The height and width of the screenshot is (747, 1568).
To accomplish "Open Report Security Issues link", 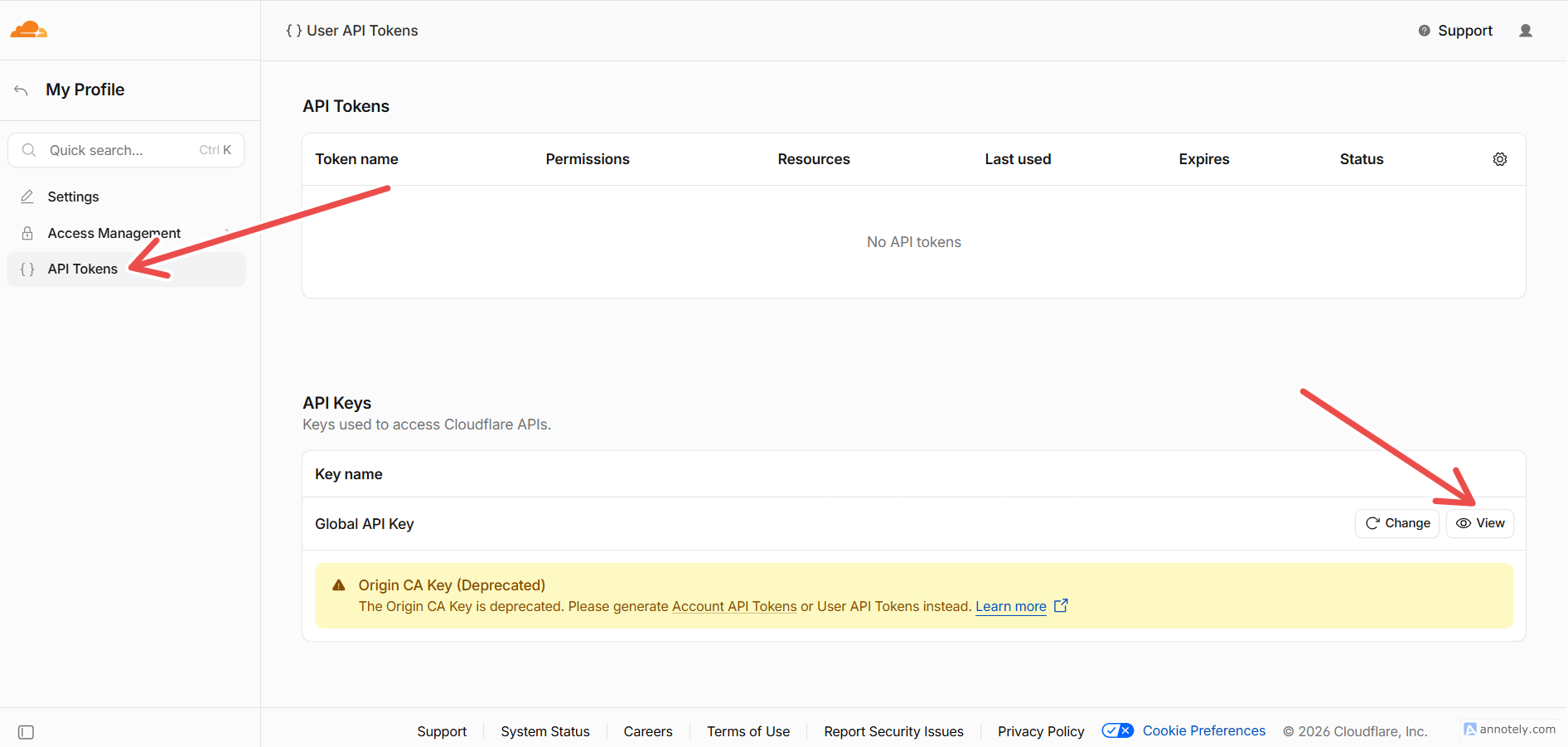I will tap(893, 731).
